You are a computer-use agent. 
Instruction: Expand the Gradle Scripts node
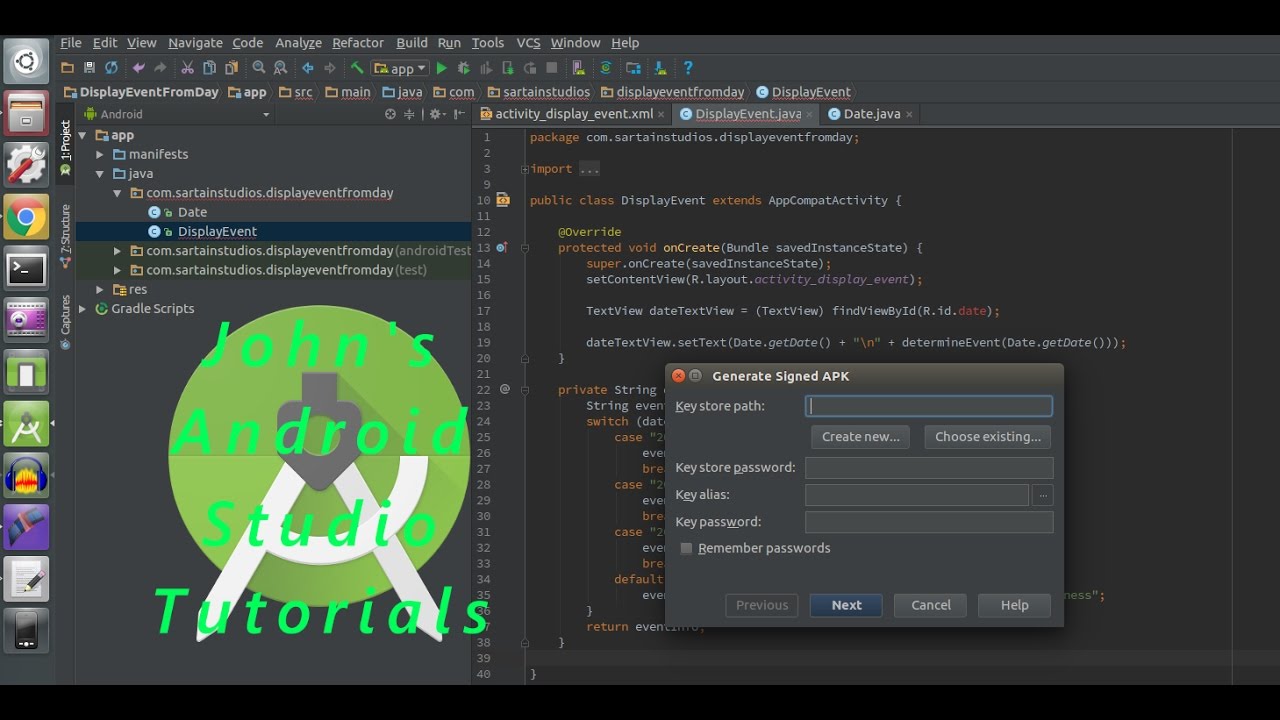pos(82,309)
